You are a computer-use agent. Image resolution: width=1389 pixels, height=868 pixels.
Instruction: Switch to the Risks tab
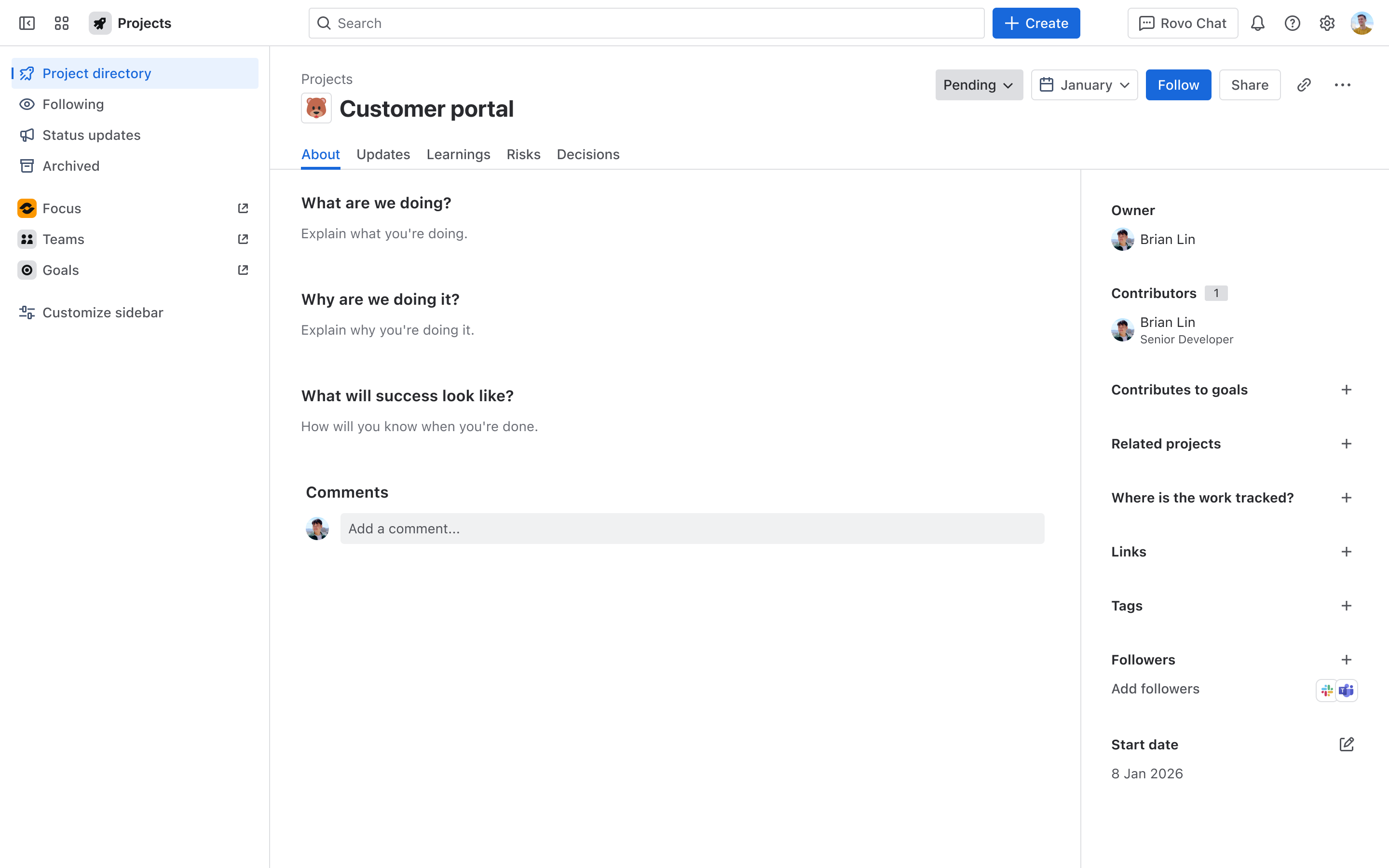point(523,154)
